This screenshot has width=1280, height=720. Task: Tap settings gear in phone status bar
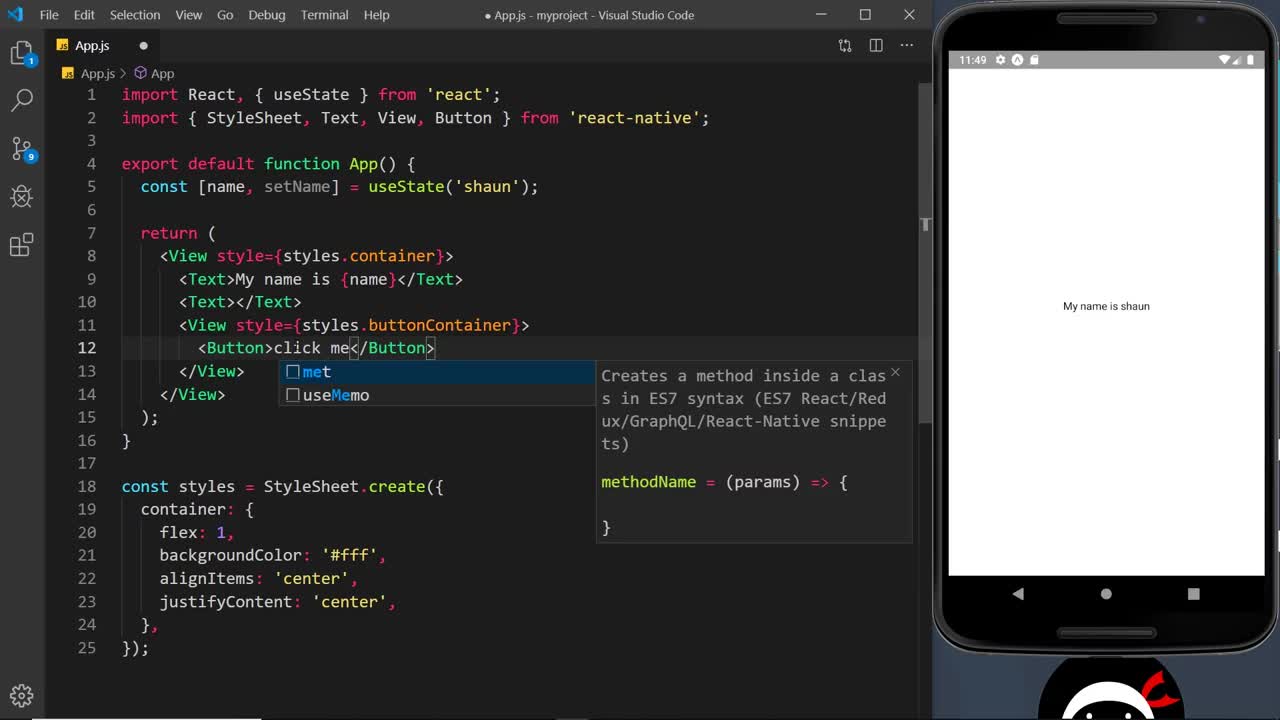point(1001,60)
